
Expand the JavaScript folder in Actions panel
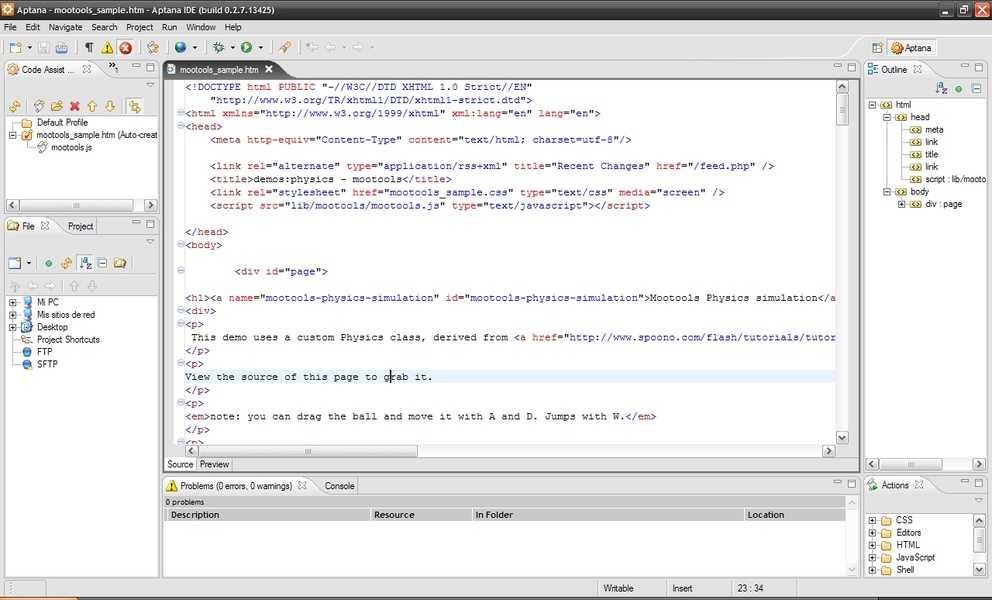(872, 557)
